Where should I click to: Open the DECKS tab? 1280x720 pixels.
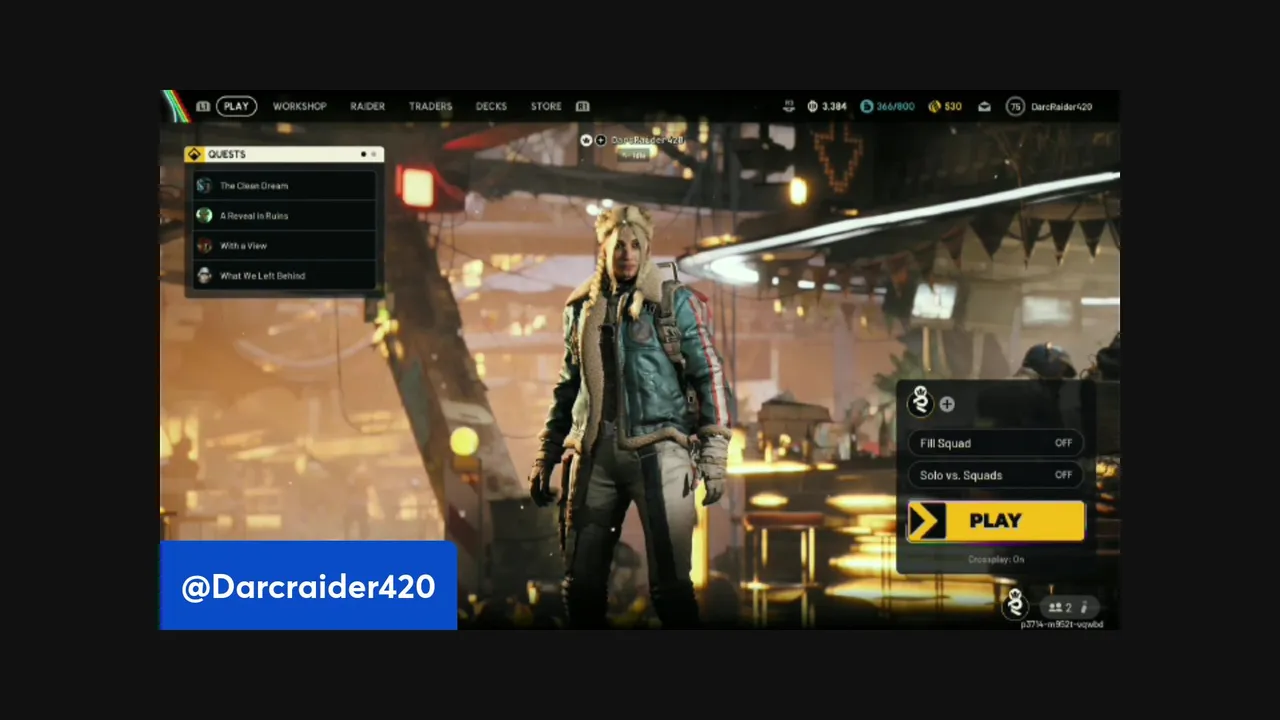coord(491,106)
